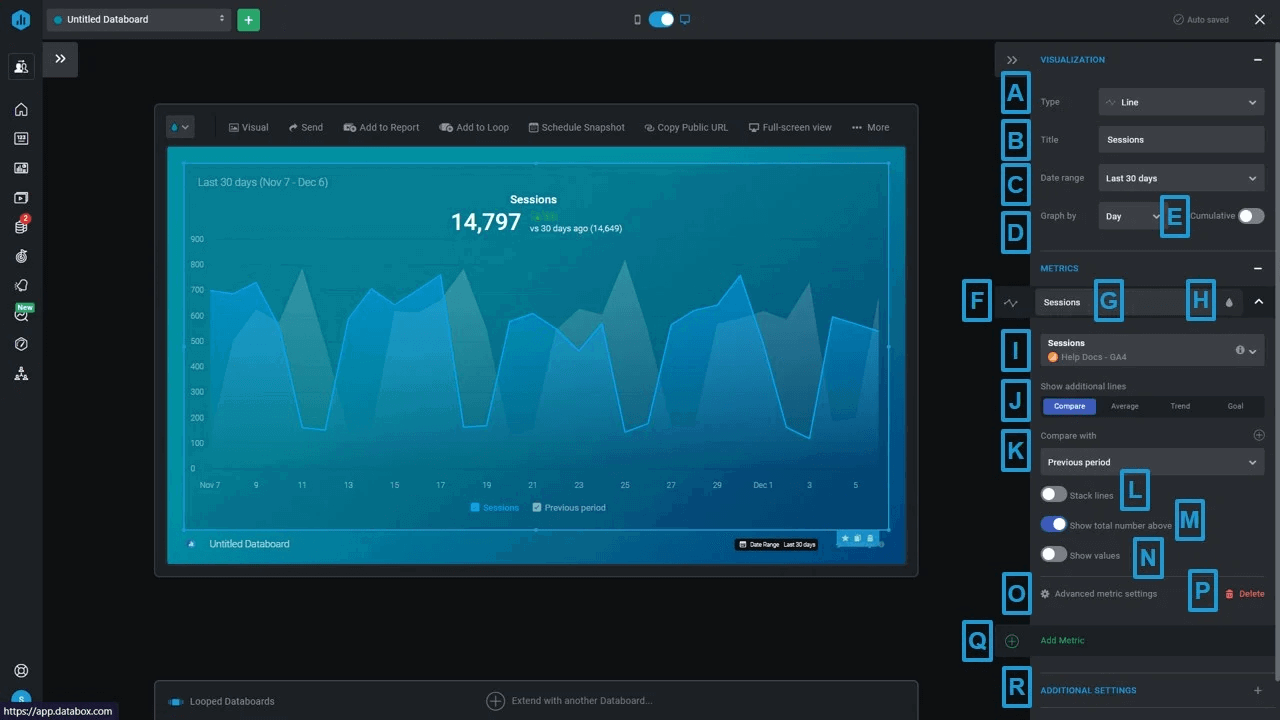The width and height of the screenshot is (1280, 720).
Task: Click the green Add Metric plus icon
Action: pyautogui.click(x=1012, y=641)
